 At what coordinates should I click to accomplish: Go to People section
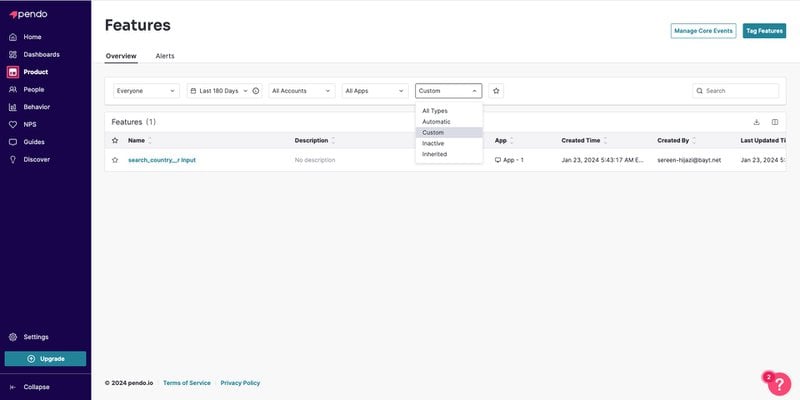click(33, 89)
